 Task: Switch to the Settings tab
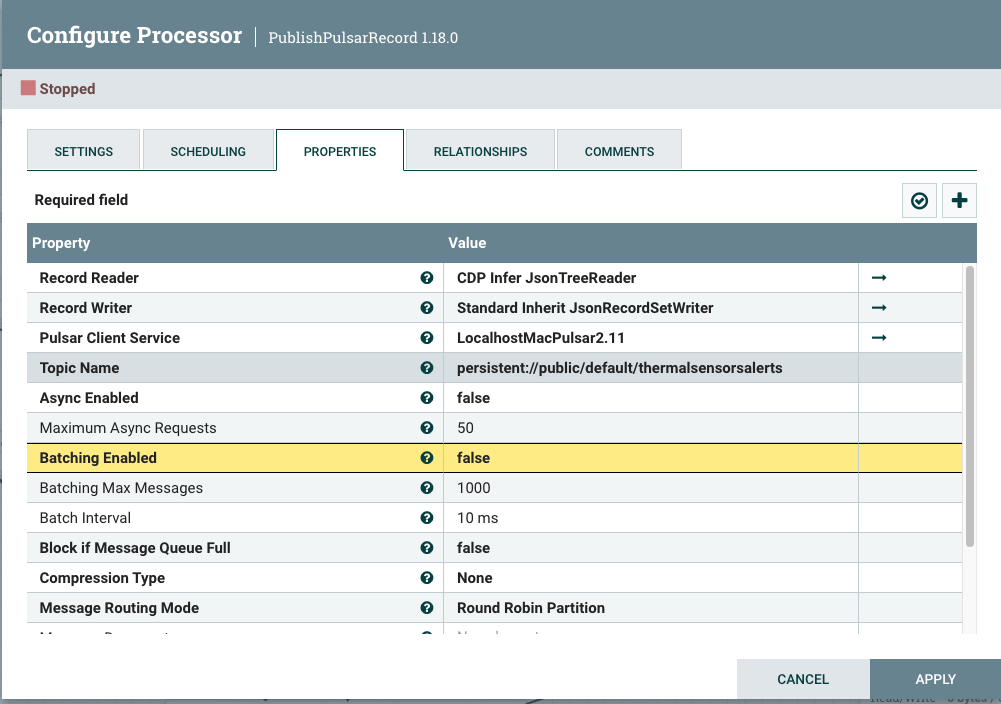[84, 151]
